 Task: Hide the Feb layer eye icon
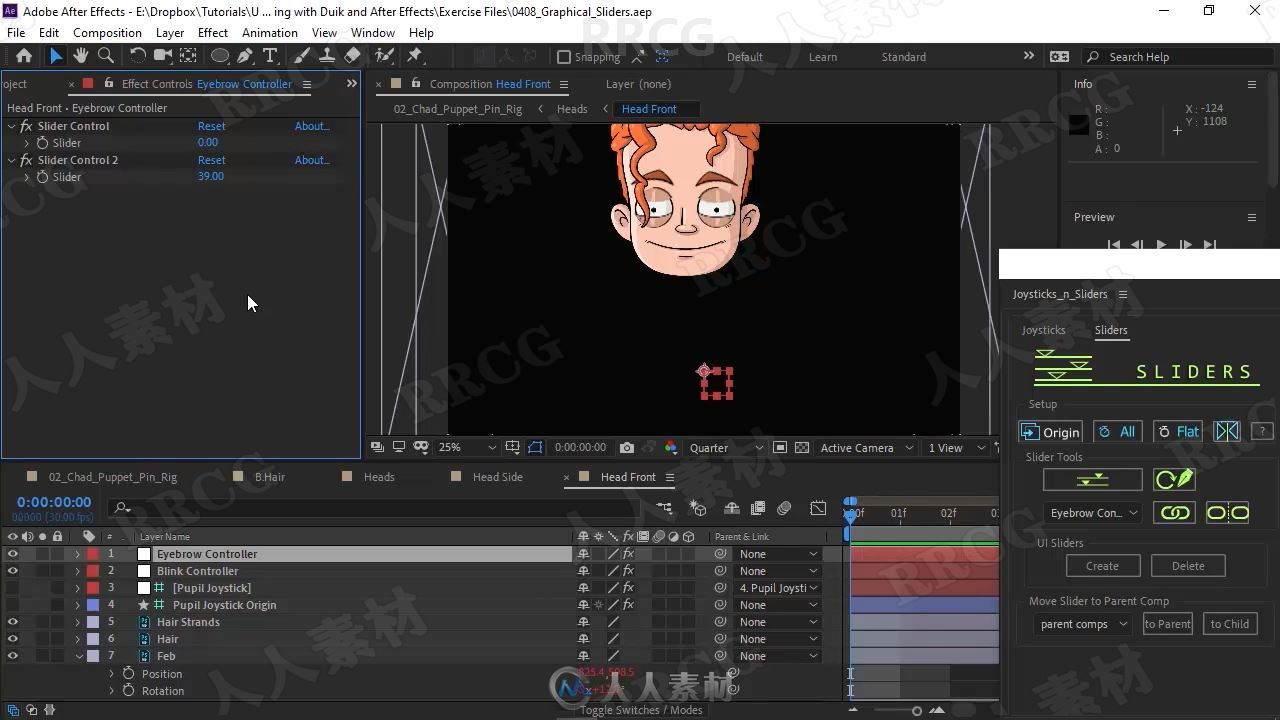pos(13,656)
